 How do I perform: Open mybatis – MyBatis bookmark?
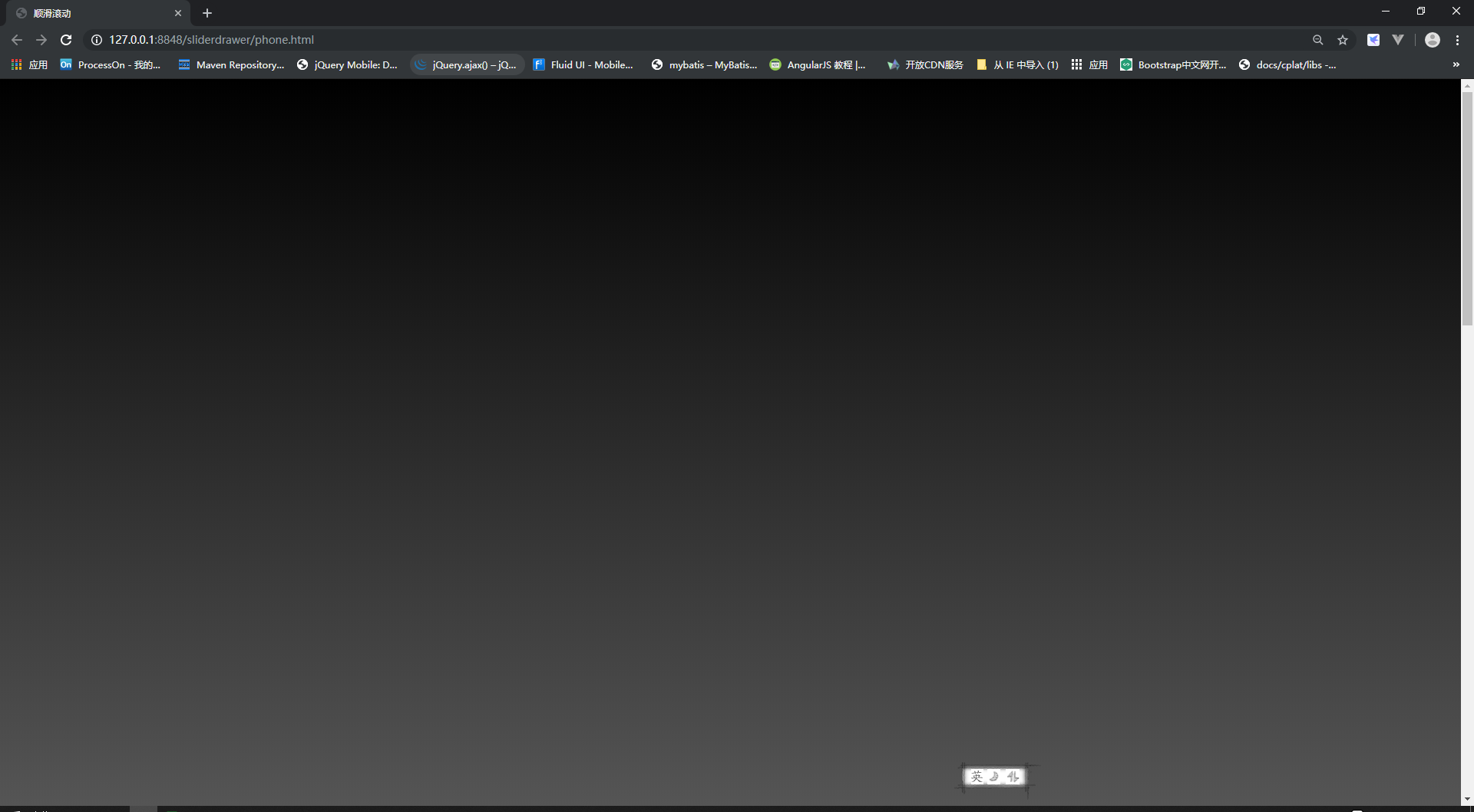coord(704,65)
